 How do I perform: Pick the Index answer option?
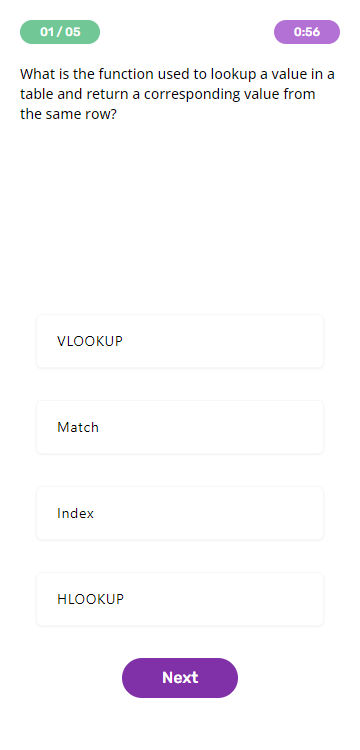click(180, 513)
